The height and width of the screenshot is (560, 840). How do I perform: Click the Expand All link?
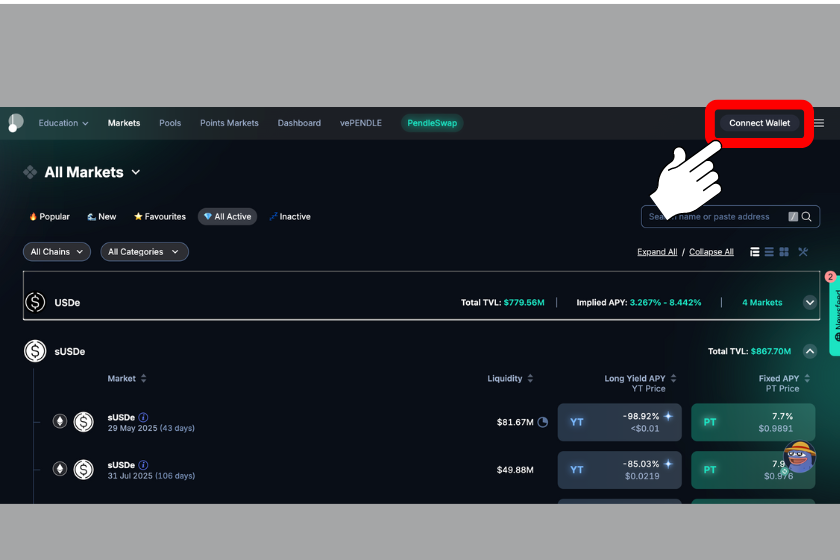657,252
